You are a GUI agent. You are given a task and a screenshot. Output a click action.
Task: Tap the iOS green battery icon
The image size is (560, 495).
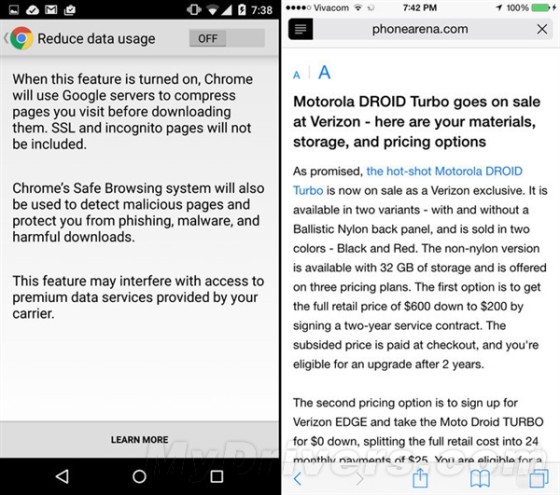pyautogui.click(x=541, y=8)
